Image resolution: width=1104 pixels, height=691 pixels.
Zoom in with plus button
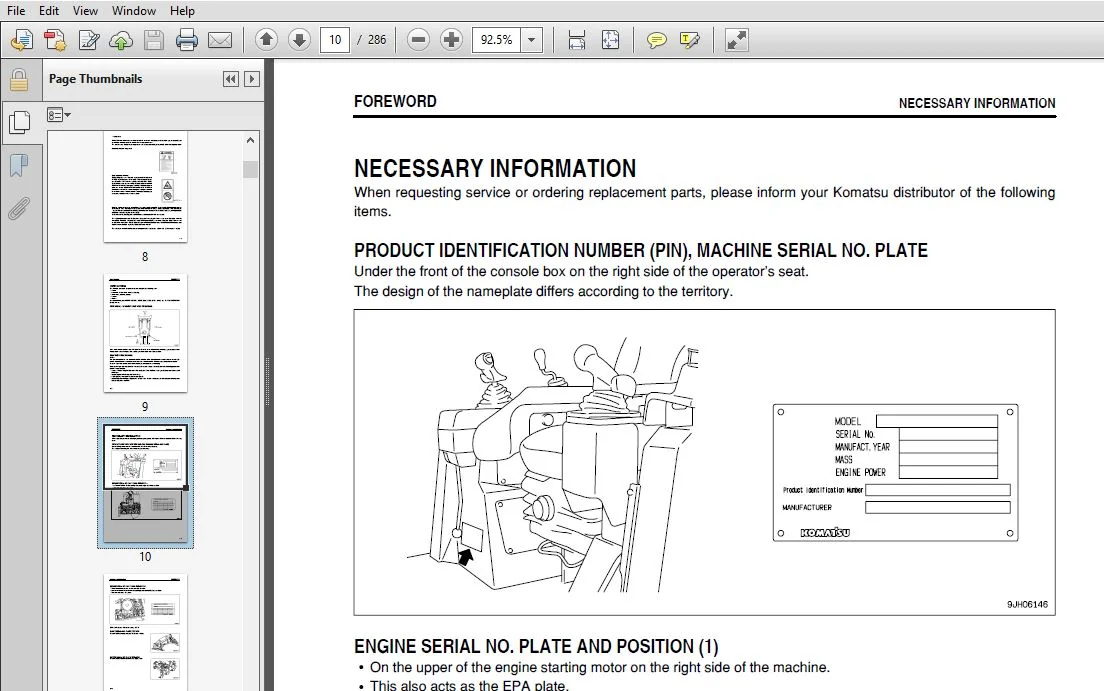451,40
